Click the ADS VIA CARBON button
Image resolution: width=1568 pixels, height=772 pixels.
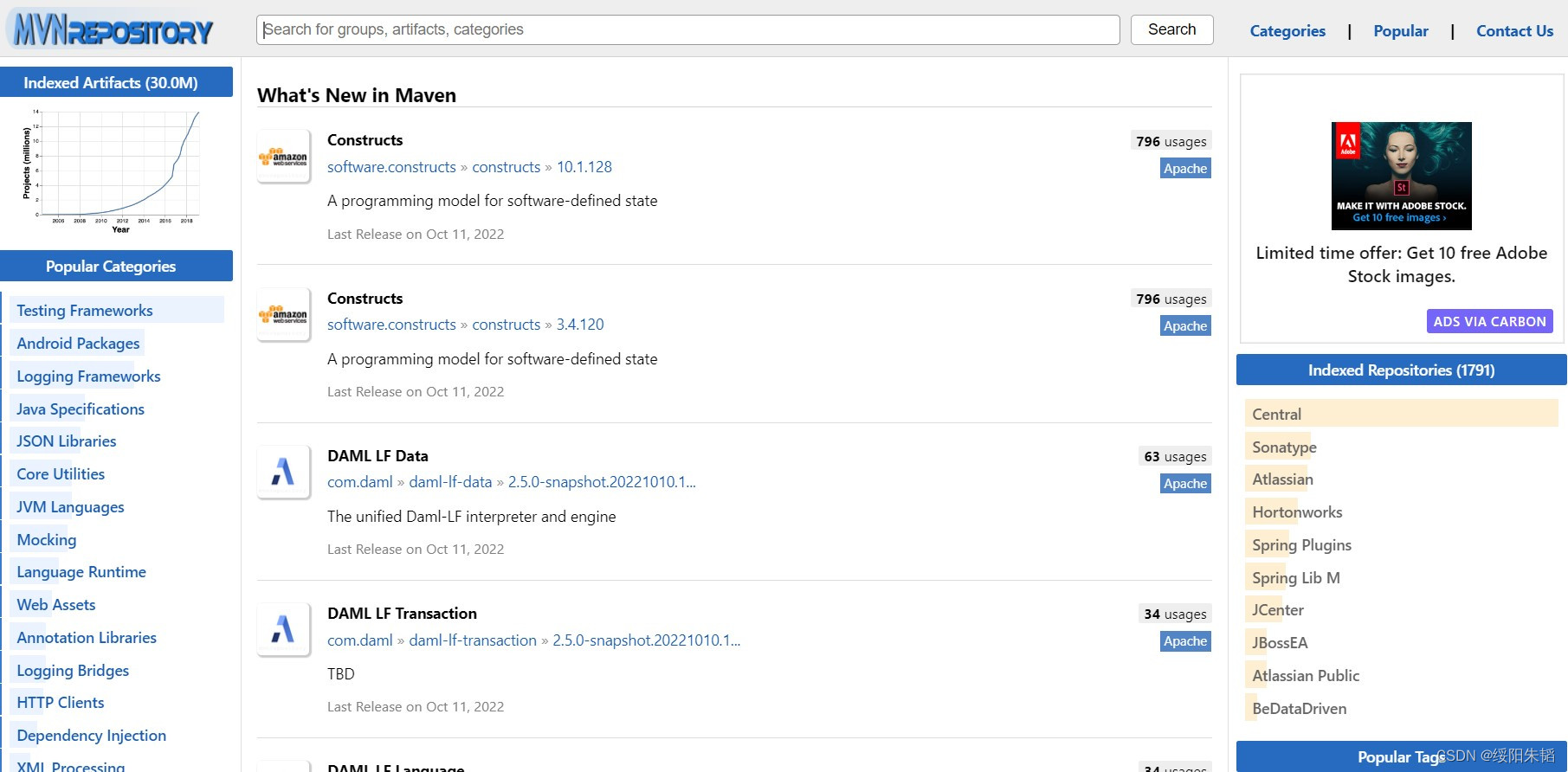pos(1489,321)
